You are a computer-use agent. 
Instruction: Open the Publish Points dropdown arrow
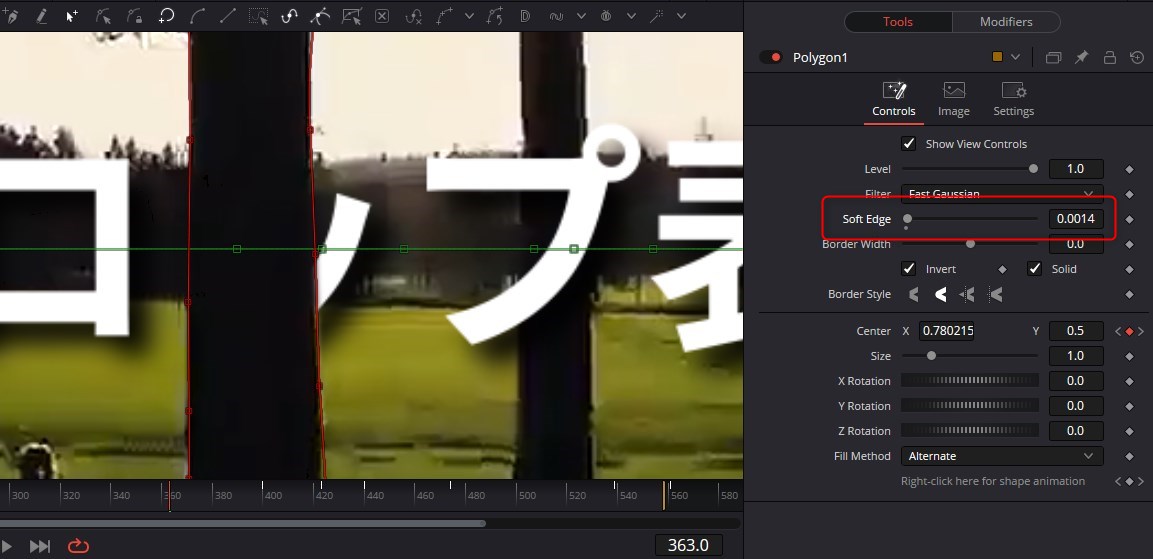pyautogui.click(x=470, y=15)
